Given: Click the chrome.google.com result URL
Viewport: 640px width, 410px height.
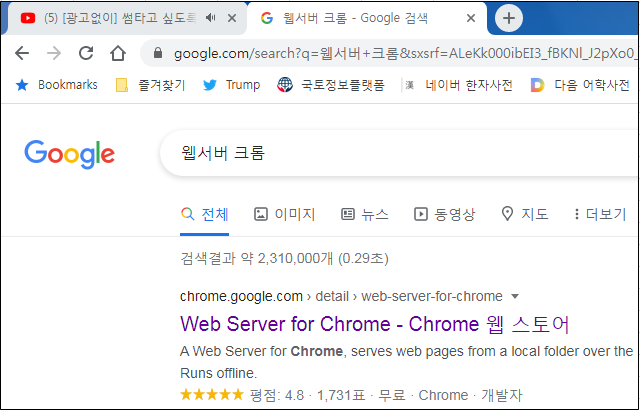Looking at the screenshot, I should point(341,296).
